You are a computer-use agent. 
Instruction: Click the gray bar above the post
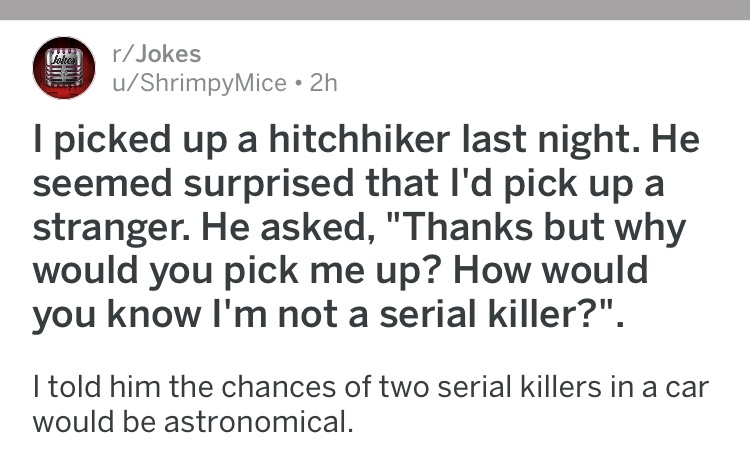[x=375, y=10]
